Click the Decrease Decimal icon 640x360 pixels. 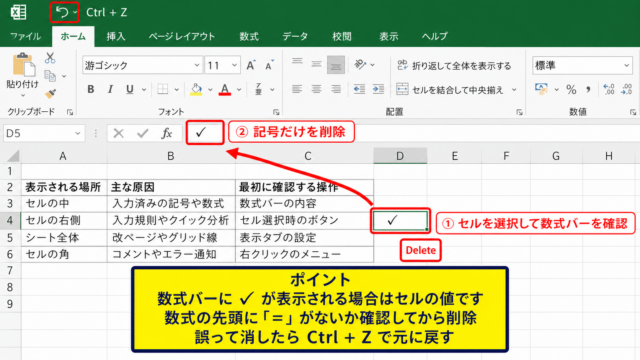click(x=627, y=89)
